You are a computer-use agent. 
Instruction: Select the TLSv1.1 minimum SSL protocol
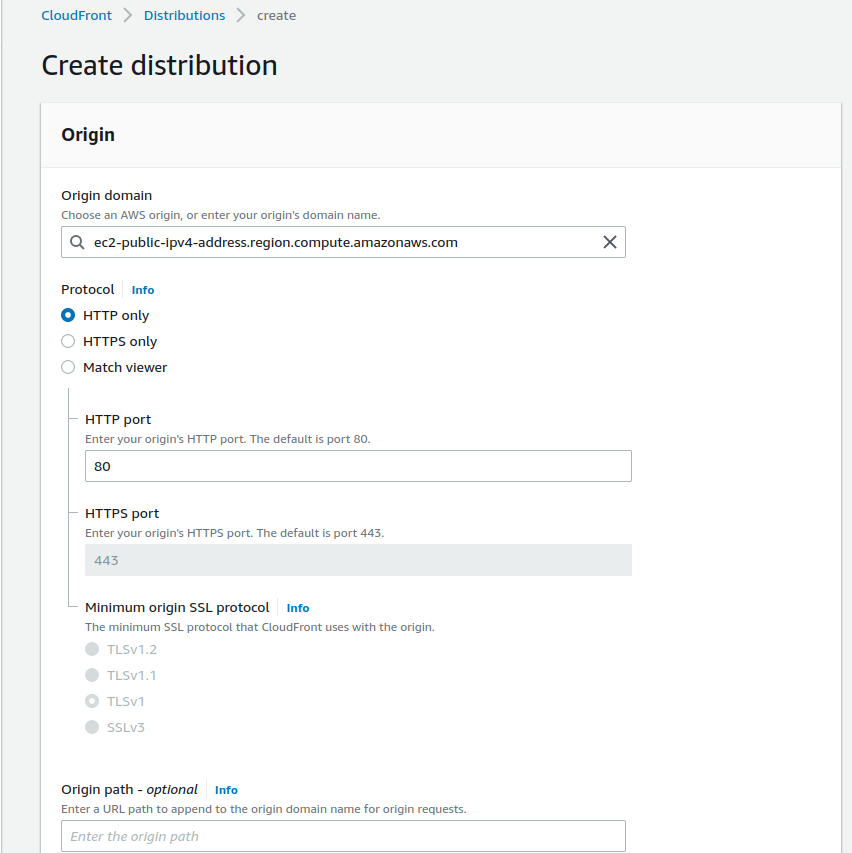(92, 675)
